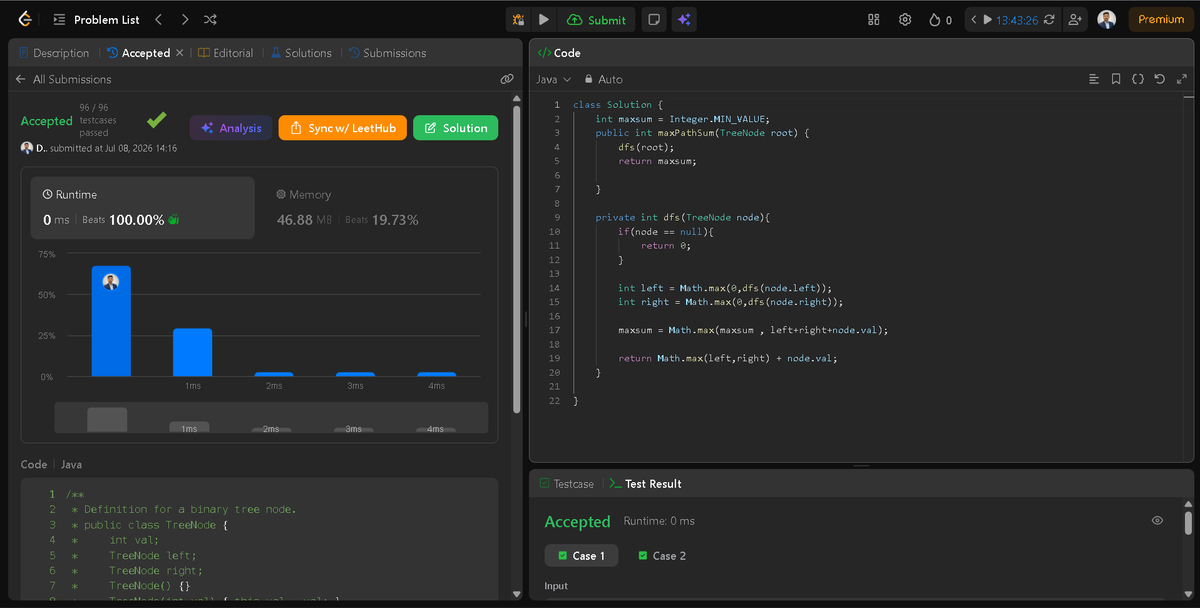Viewport: 1200px width, 608px height.
Task: Copy the submission link icon
Action: (x=507, y=79)
